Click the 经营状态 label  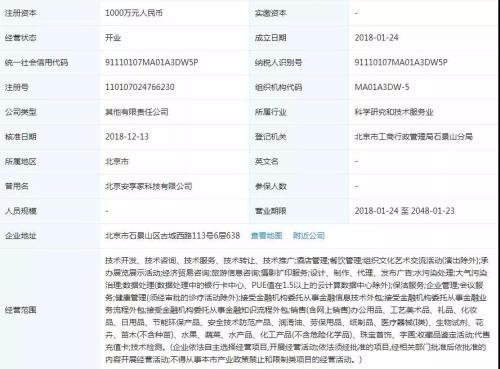point(21,38)
